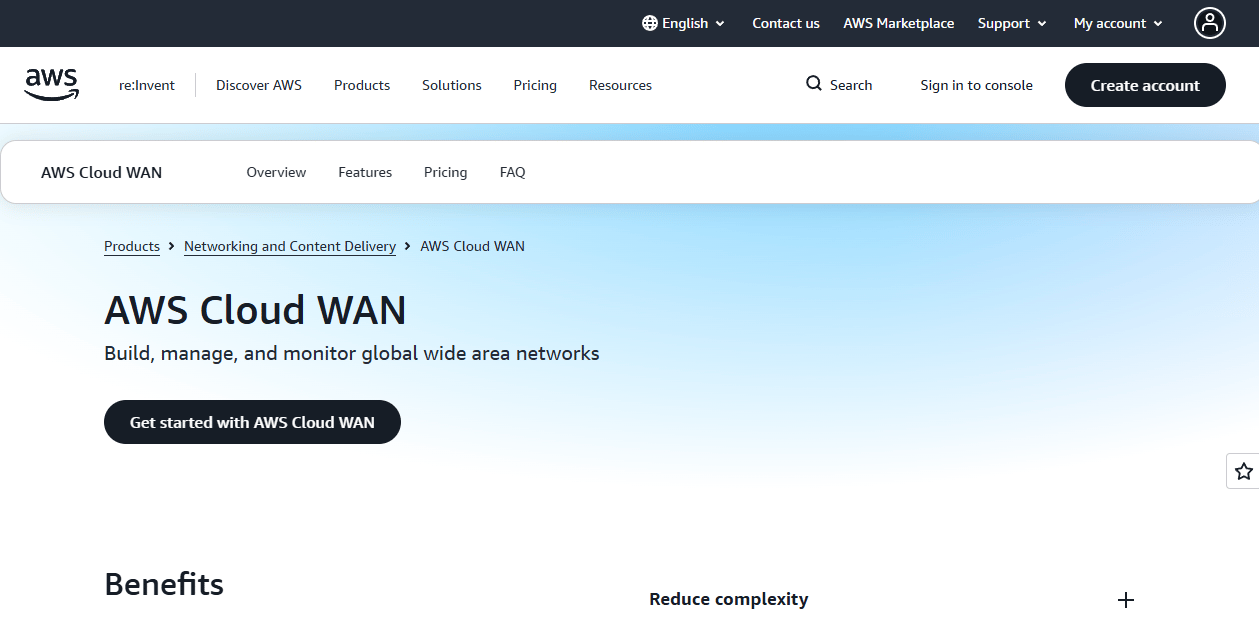Switch to the FAQ tab
This screenshot has width=1259, height=633.
coord(512,172)
